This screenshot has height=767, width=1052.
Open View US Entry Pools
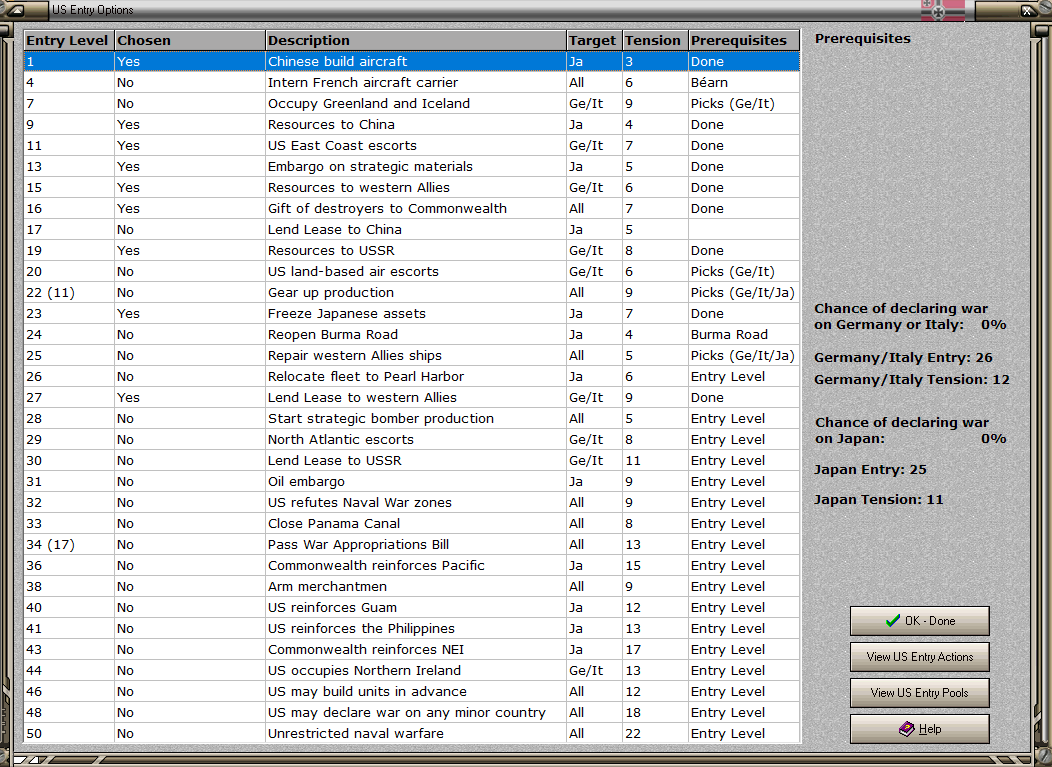tap(919, 693)
